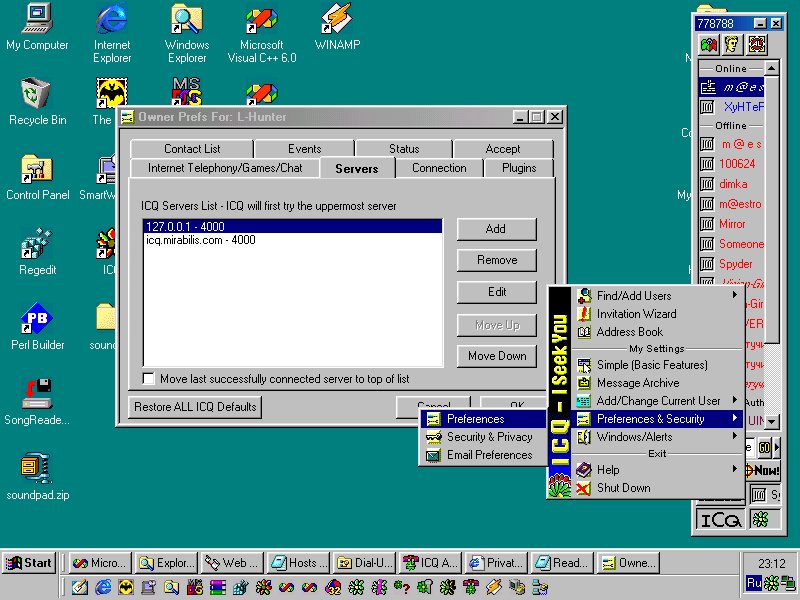Switch to the Status tab
Screen dimensions: 800x600
pos(404,149)
